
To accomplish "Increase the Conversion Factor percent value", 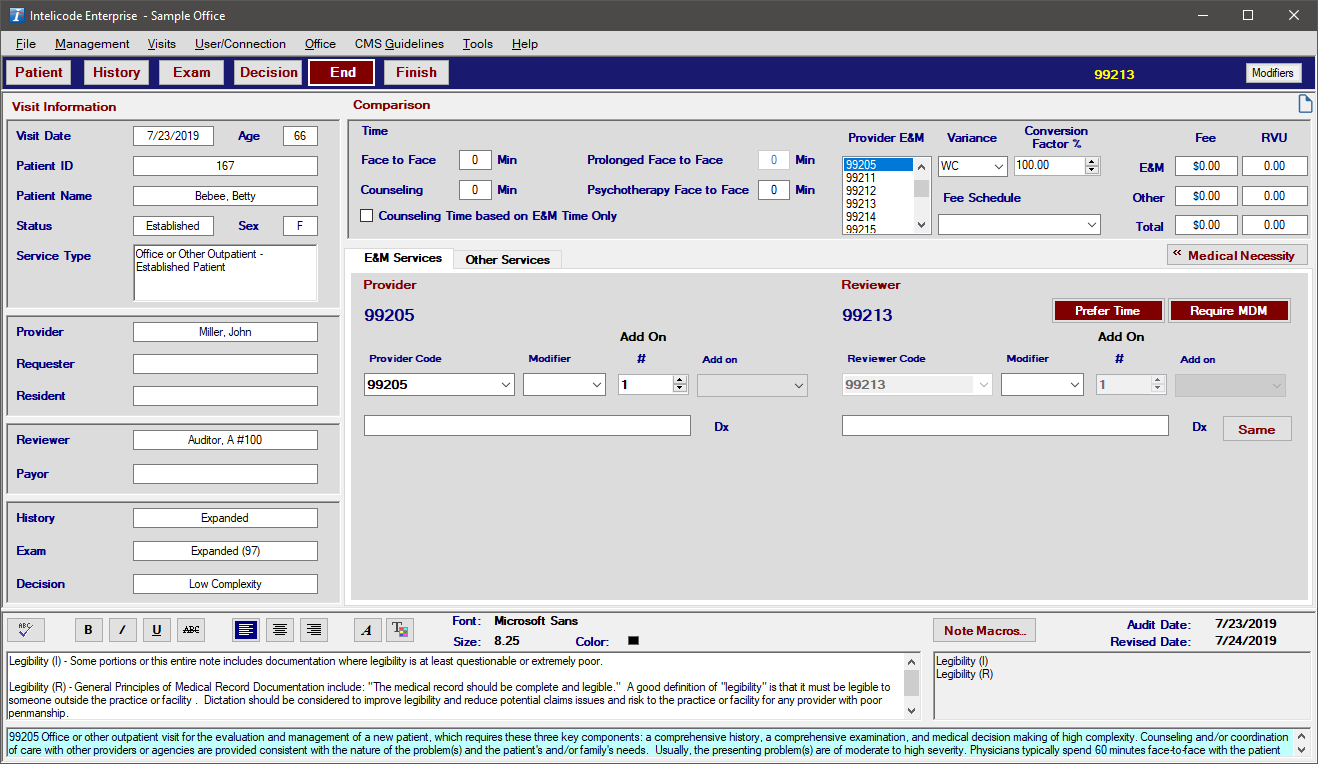I will pyautogui.click(x=1092, y=162).
